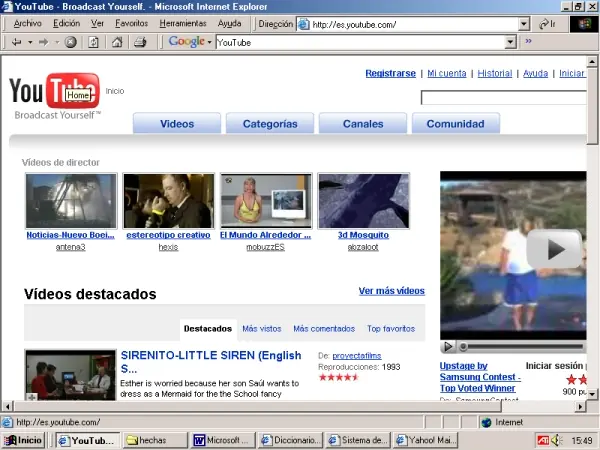Open the Back button history dropdown

[30, 42]
